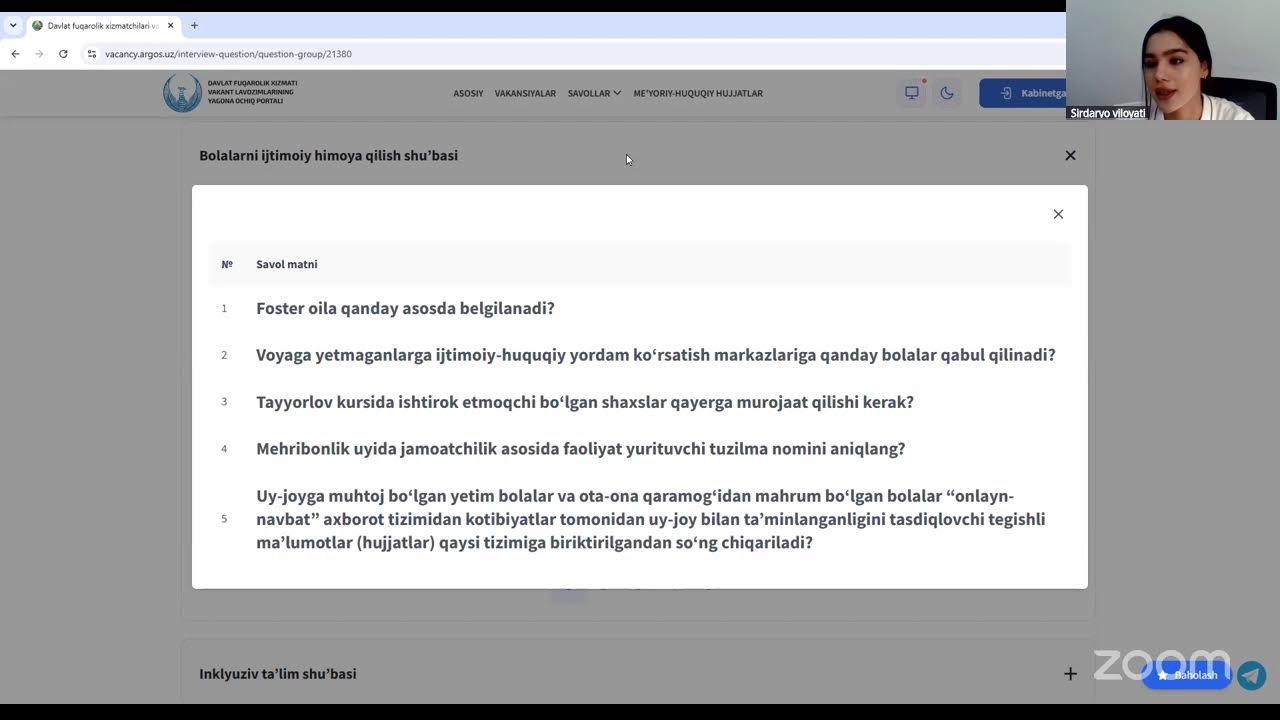Viewport: 1280px width, 720px height.
Task: Select question about 'Uy-joyga muhtoj bo'lgan yetim bolalar'
Action: (x=651, y=519)
